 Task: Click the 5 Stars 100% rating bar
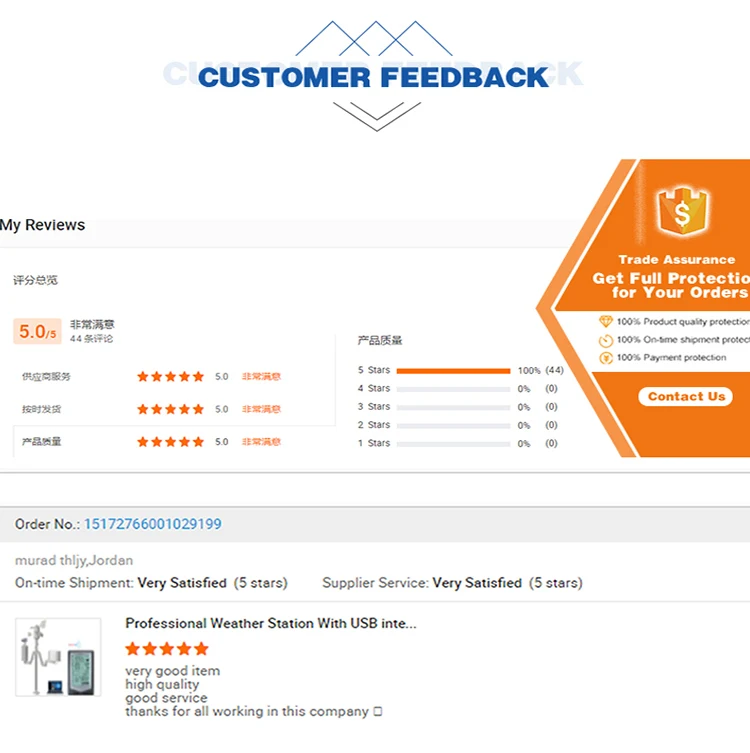pos(453,371)
